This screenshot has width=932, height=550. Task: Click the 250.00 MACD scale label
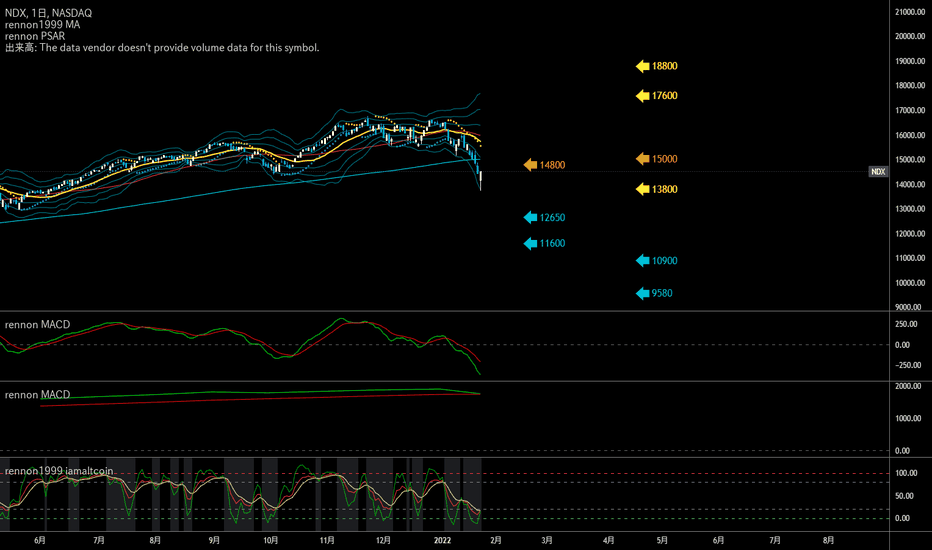click(906, 324)
